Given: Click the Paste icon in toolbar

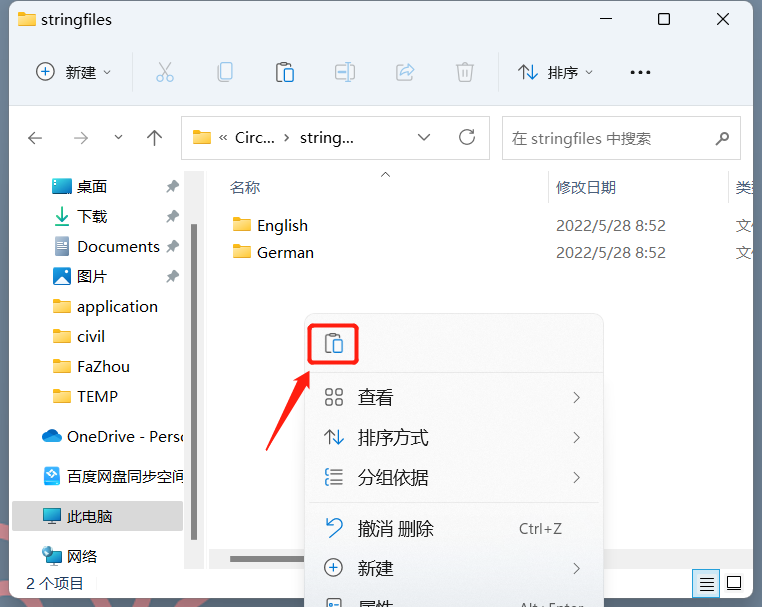Looking at the screenshot, I should pyautogui.click(x=285, y=72).
